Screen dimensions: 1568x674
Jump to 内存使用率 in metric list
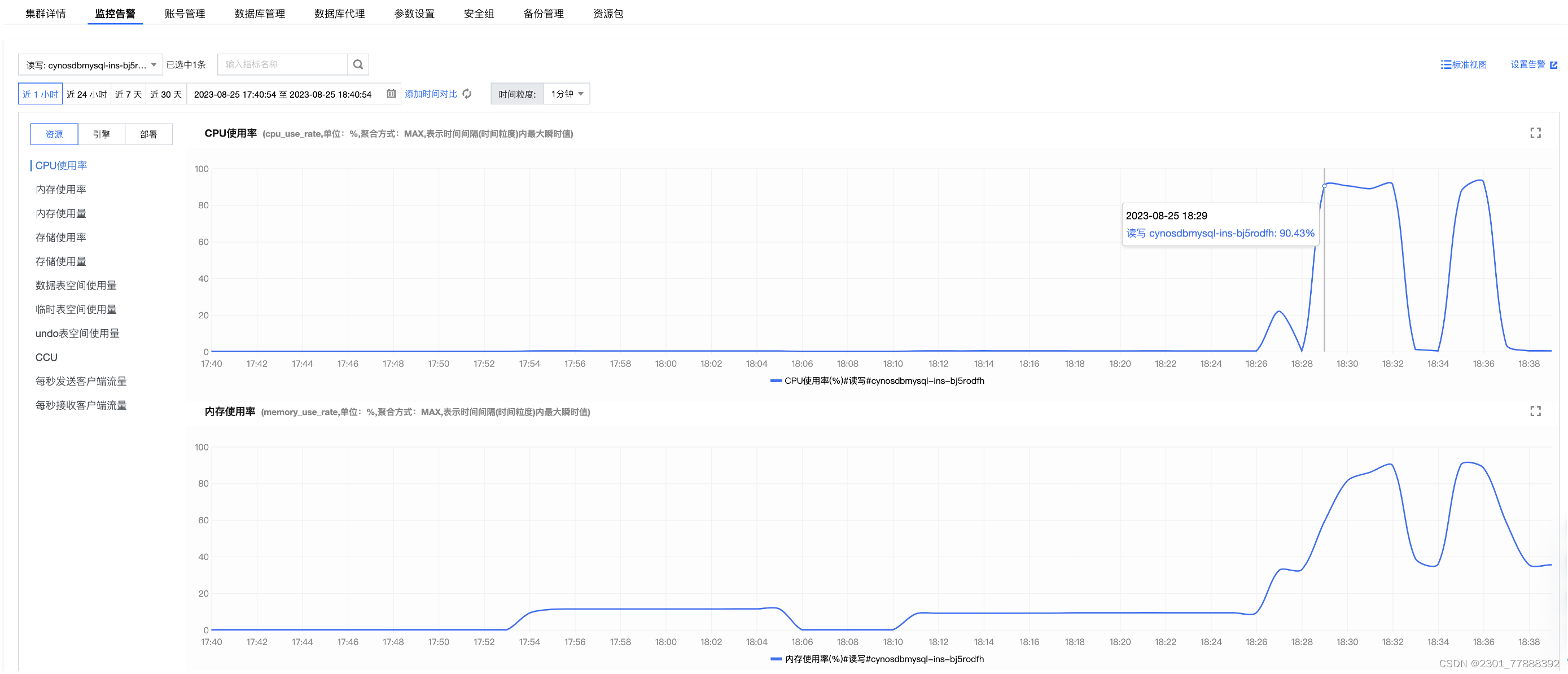click(x=61, y=189)
